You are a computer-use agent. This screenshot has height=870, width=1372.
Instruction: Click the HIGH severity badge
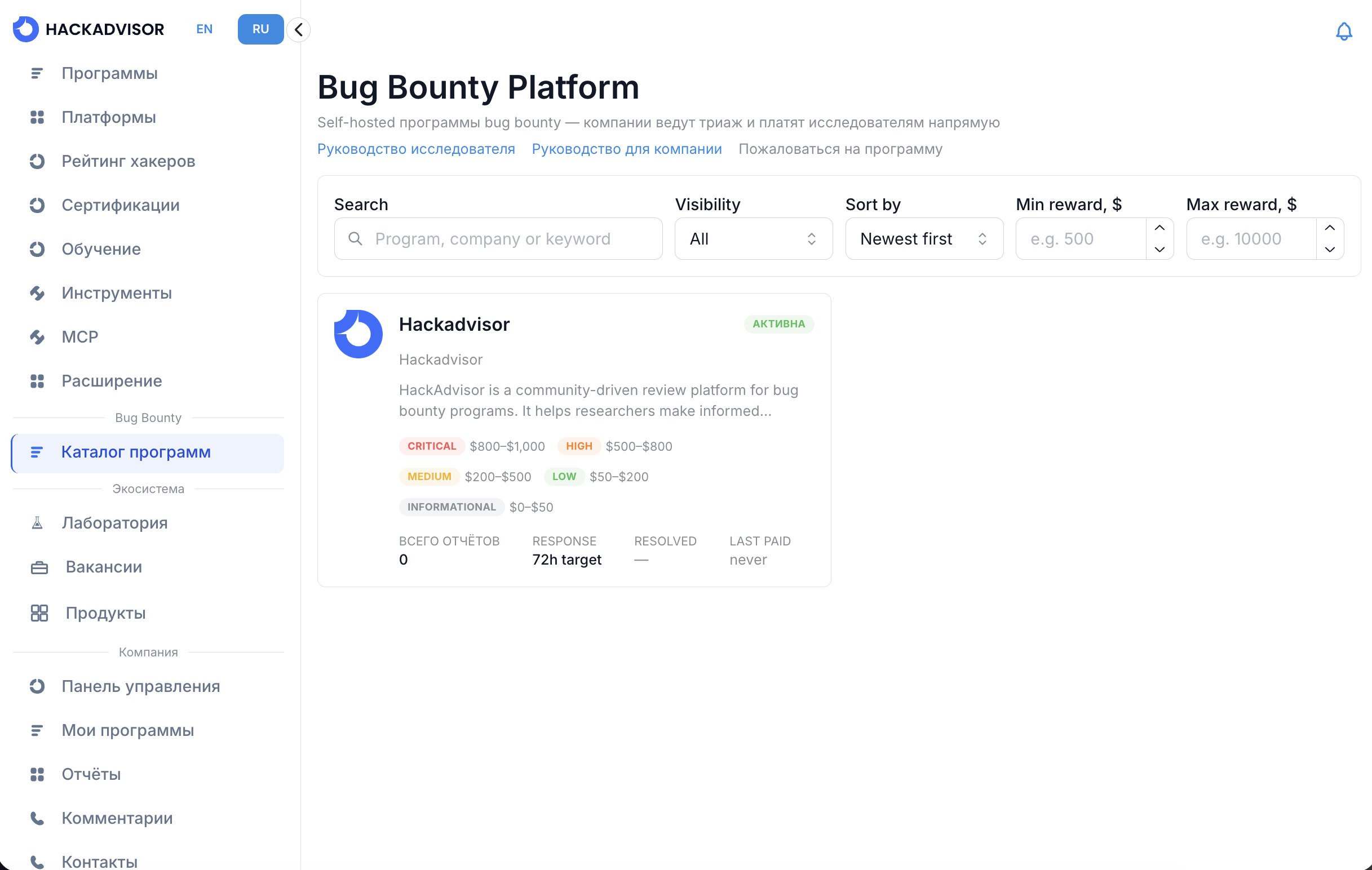tap(579, 446)
